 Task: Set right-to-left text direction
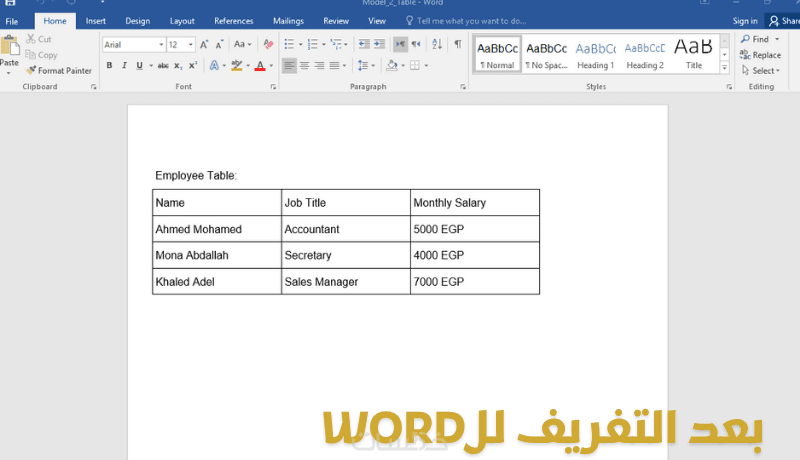[416, 44]
